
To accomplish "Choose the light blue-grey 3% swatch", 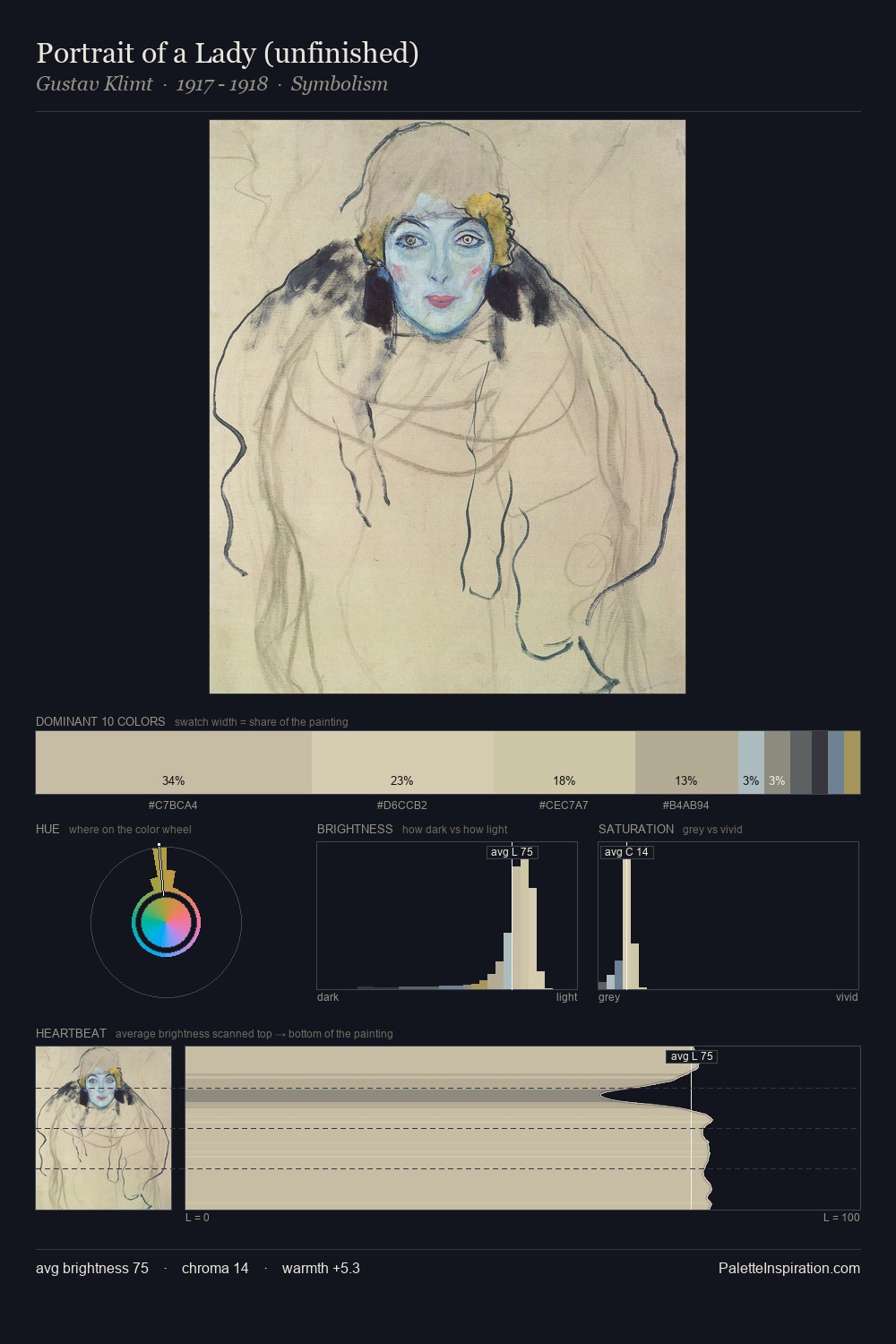I will [x=751, y=762].
